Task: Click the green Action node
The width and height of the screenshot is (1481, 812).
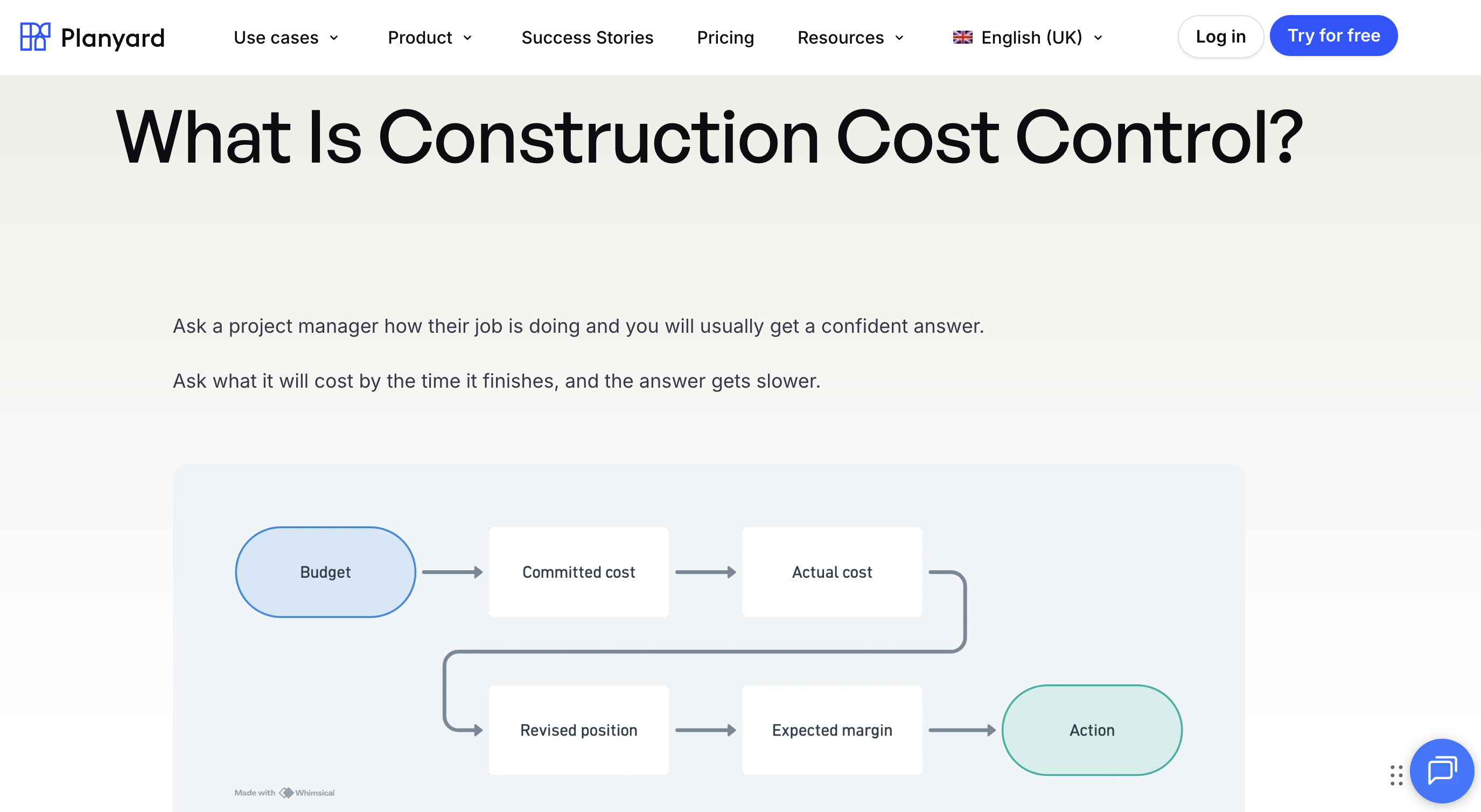Action: click(1092, 730)
